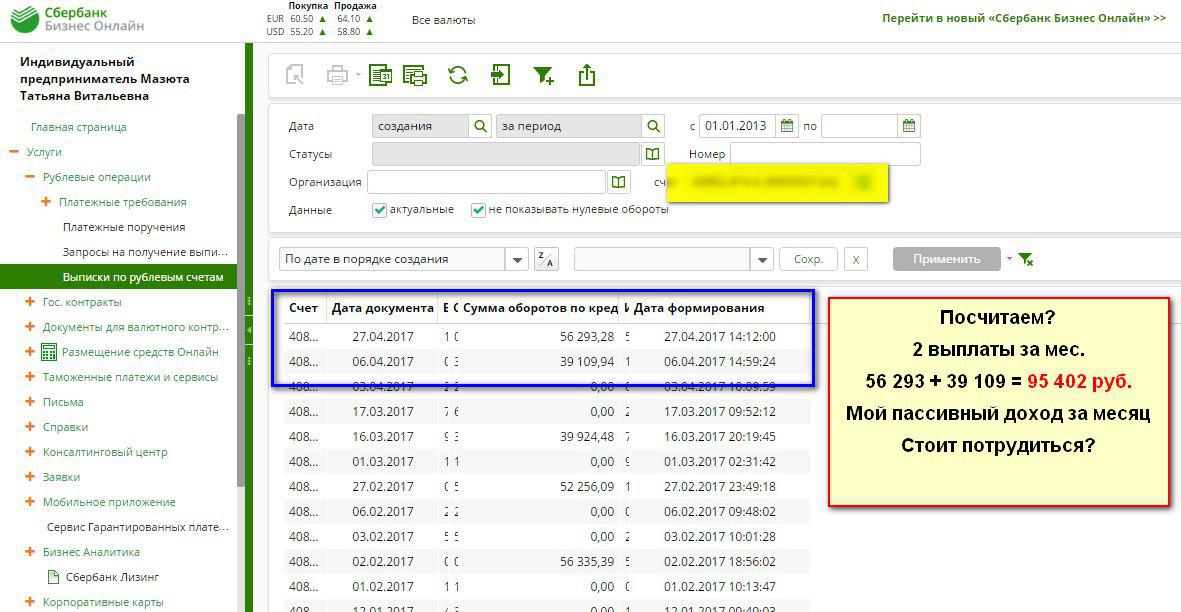Click Счет column header
The height and width of the screenshot is (612, 1181).
click(304, 308)
